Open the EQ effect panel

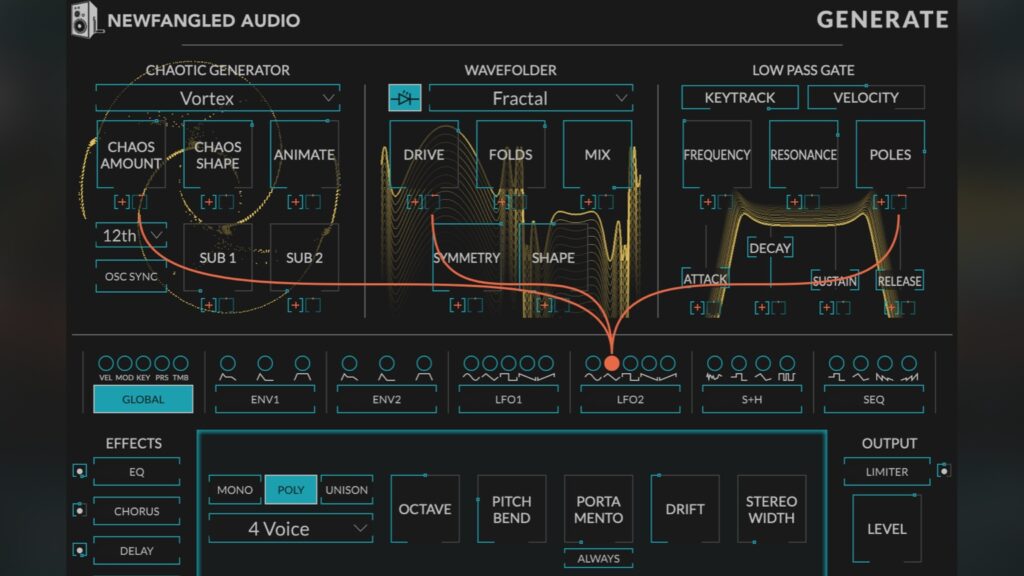[136, 472]
